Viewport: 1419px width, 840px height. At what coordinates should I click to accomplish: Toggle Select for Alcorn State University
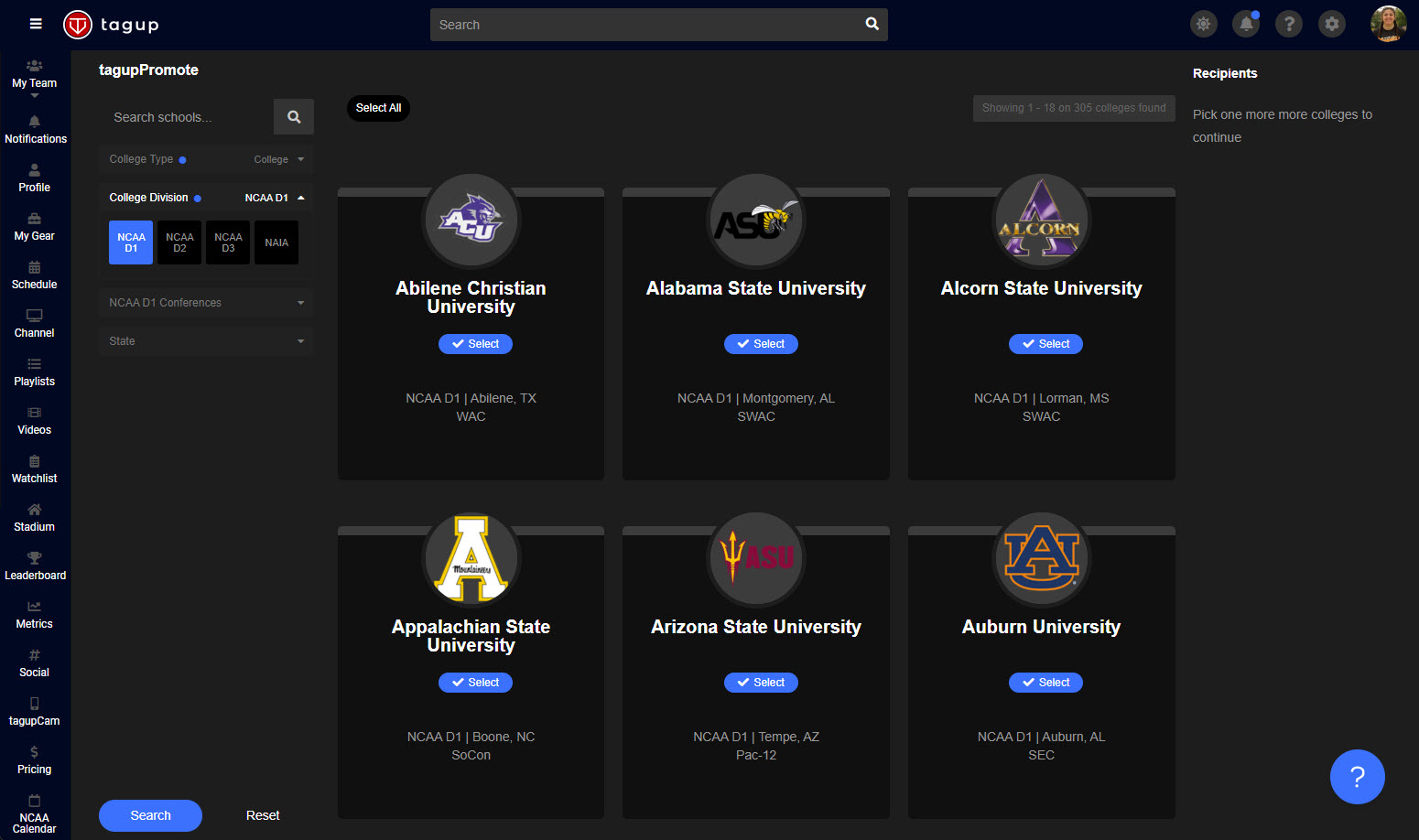(x=1045, y=344)
